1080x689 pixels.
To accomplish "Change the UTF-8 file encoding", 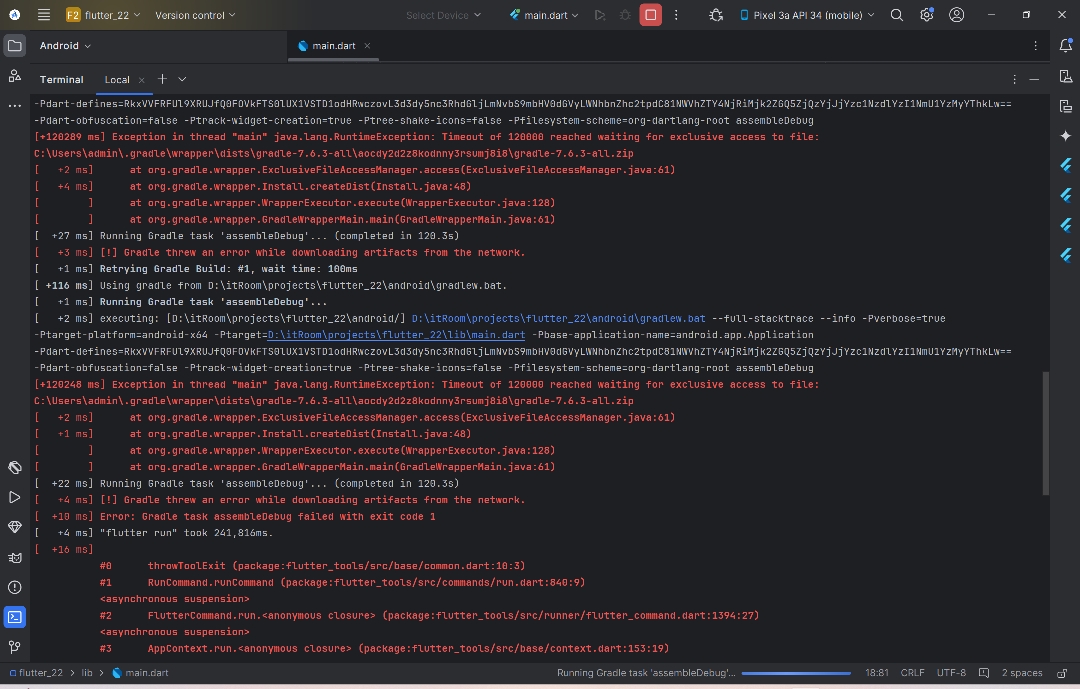I will [x=951, y=672].
